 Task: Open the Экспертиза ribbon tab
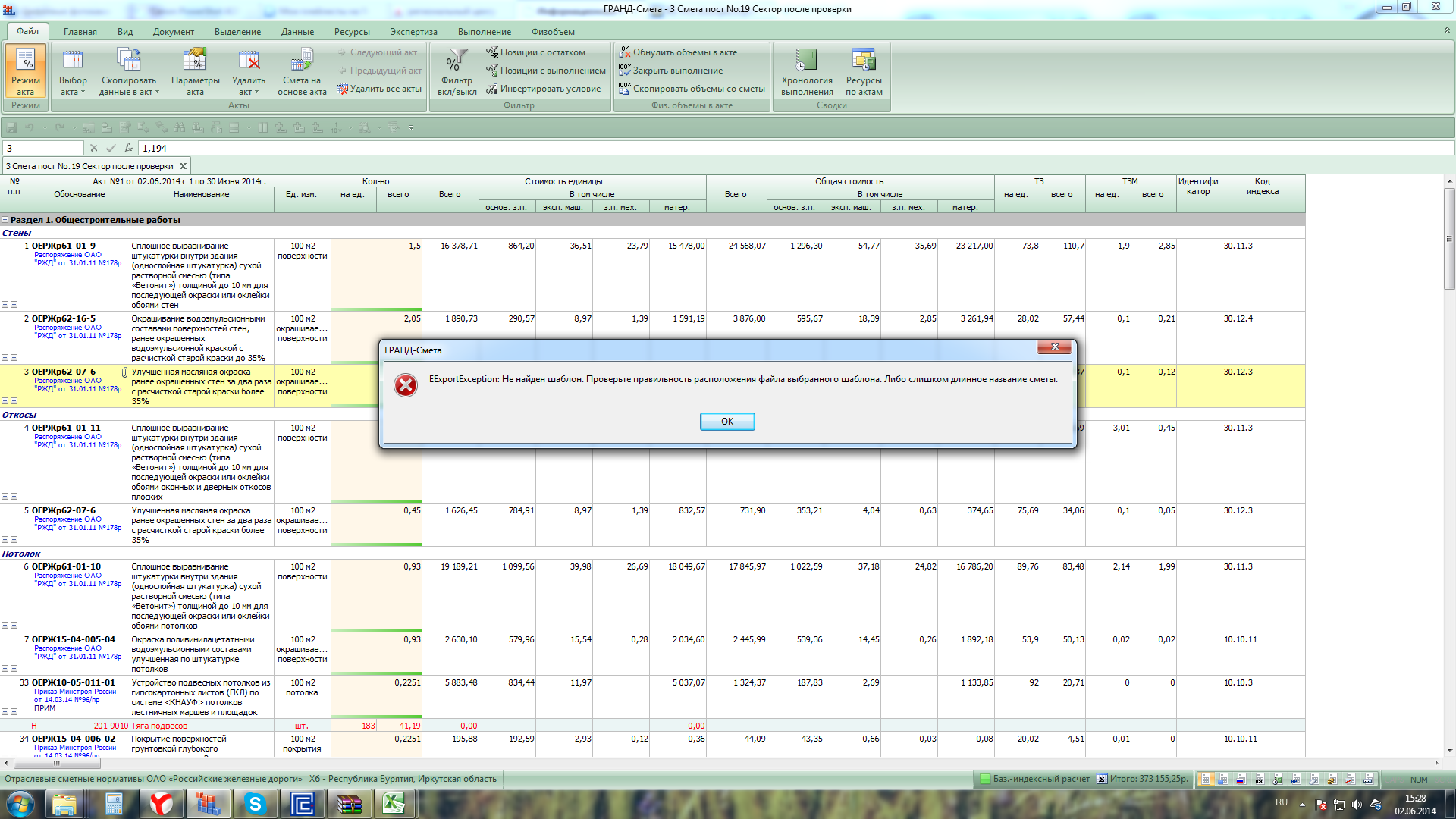point(413,32)
